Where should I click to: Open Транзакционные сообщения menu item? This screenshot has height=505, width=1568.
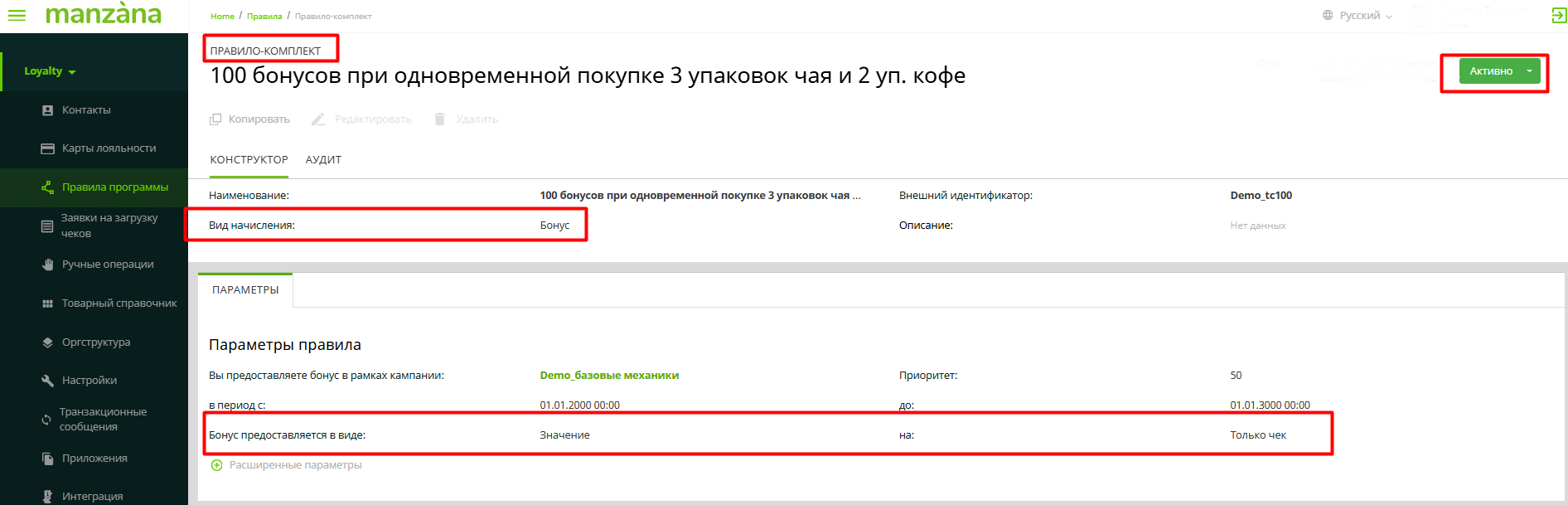tap(103, 420)
